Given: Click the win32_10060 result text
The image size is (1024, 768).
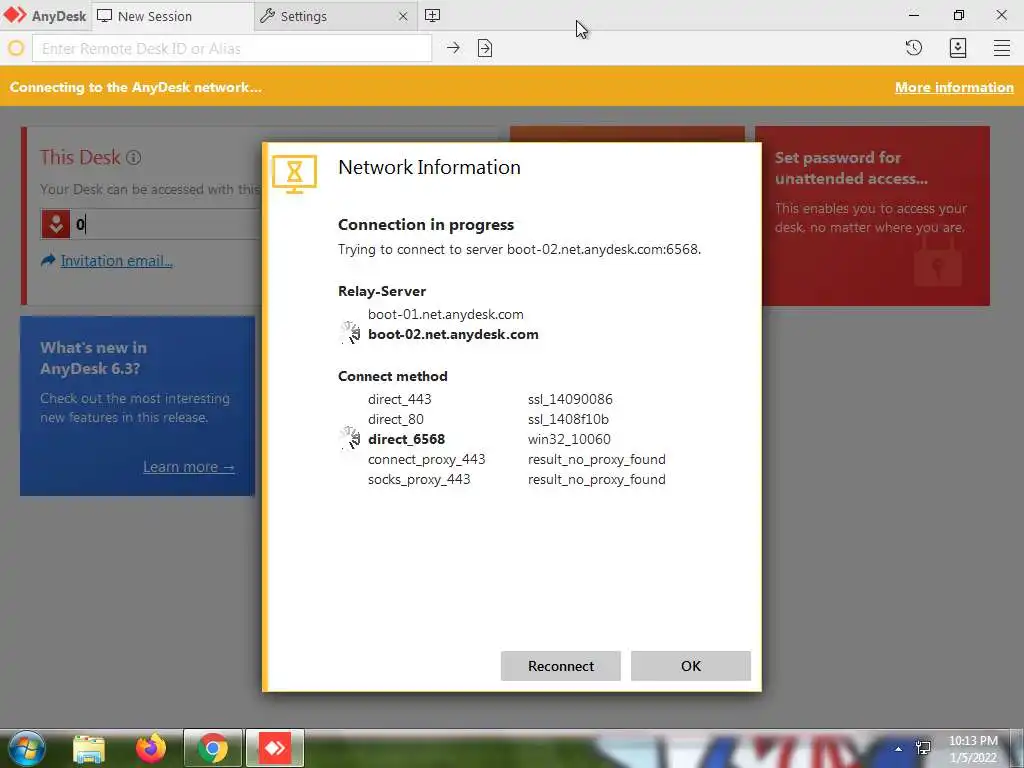Looking at the screenshot, I should (x=569, y=440).
